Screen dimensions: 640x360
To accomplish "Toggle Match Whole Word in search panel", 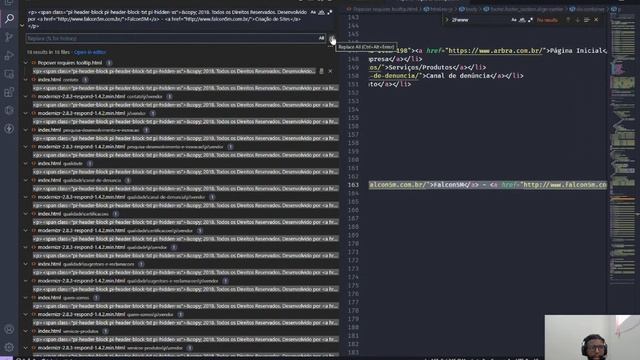I will [x=321, y=12].
